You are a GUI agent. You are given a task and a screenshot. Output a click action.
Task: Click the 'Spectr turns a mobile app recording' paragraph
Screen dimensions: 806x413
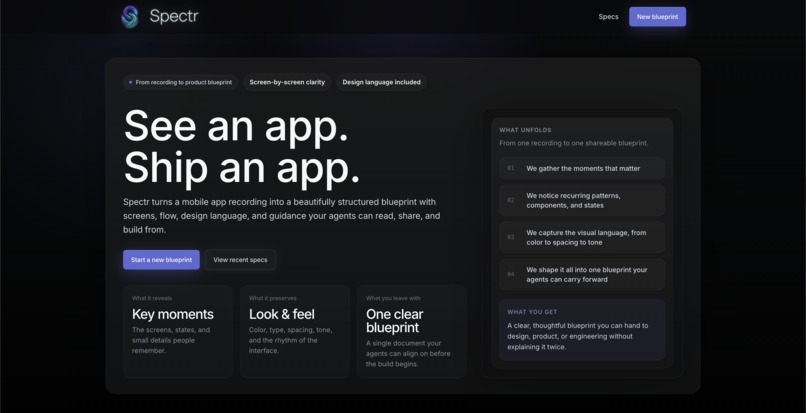(282, 216)
